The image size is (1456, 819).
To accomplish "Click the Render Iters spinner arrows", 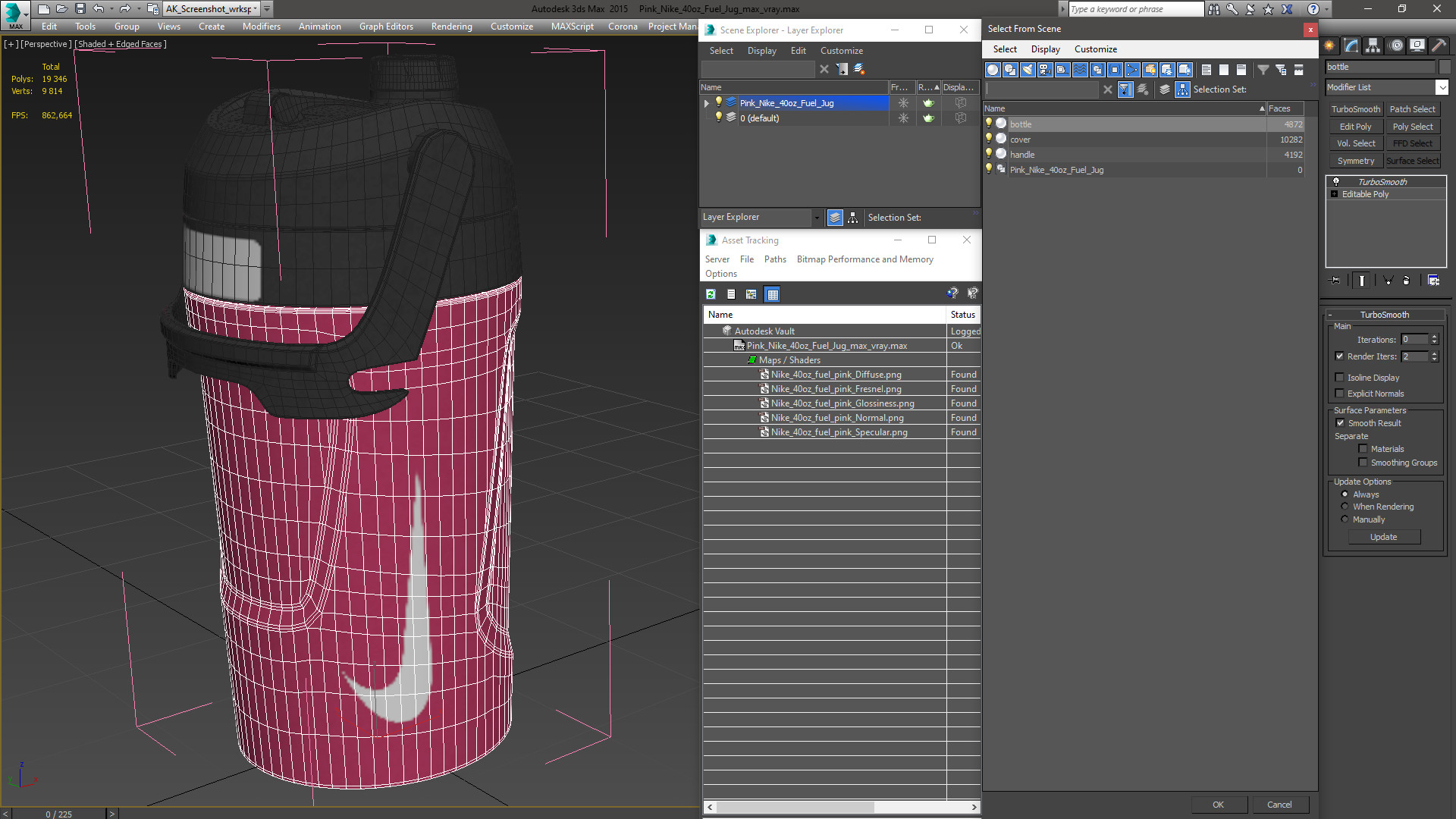I will click(1434, 356).
